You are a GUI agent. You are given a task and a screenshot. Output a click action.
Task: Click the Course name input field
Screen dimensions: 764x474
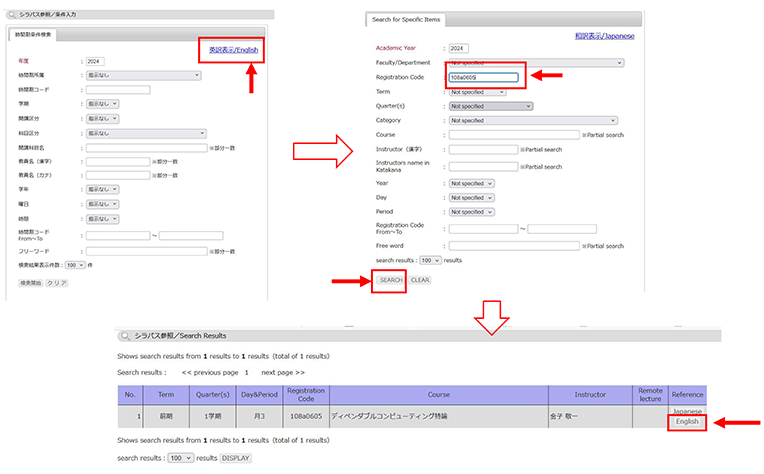pos(513,134)
